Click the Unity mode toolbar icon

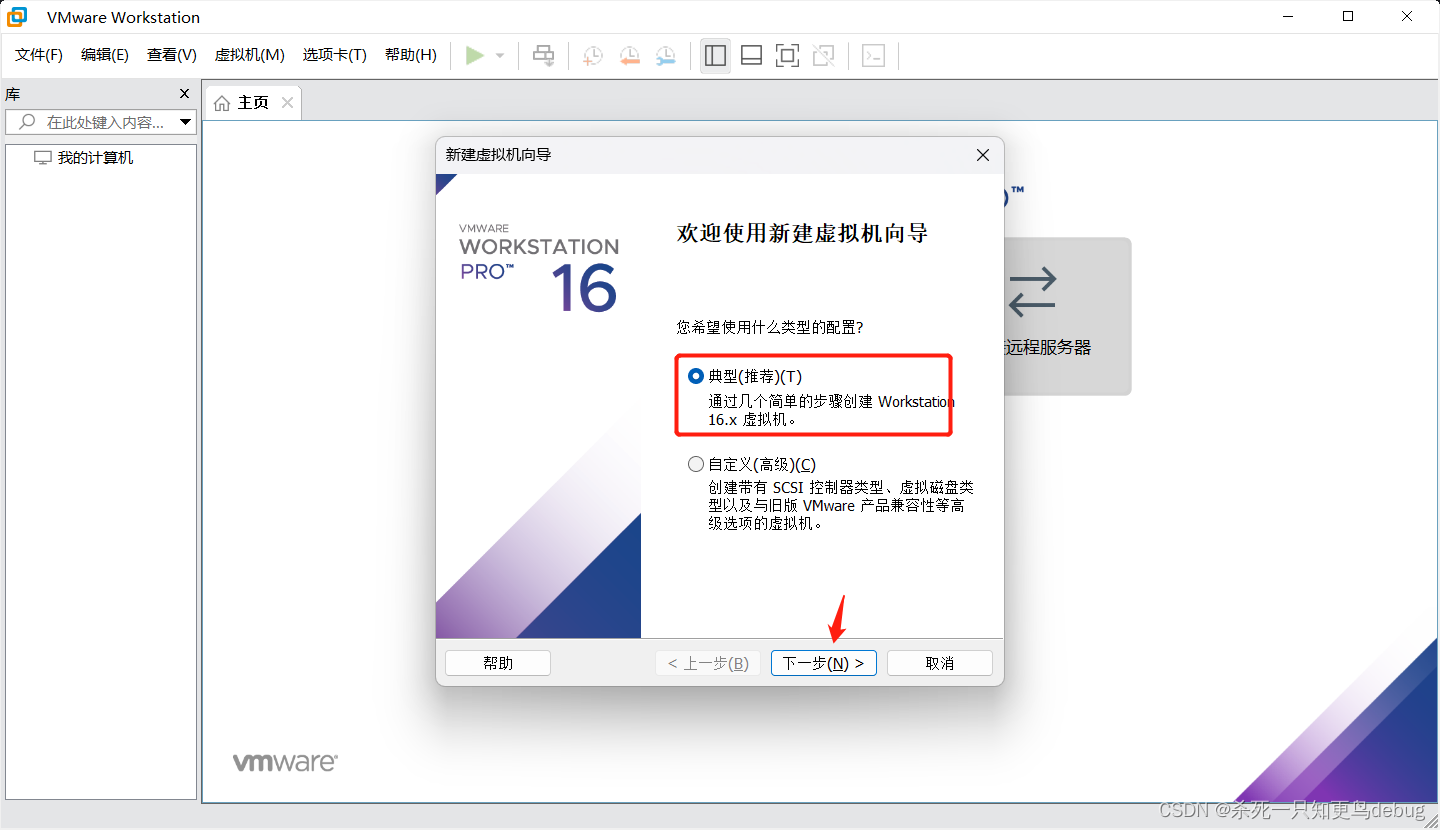coord(824,56)
